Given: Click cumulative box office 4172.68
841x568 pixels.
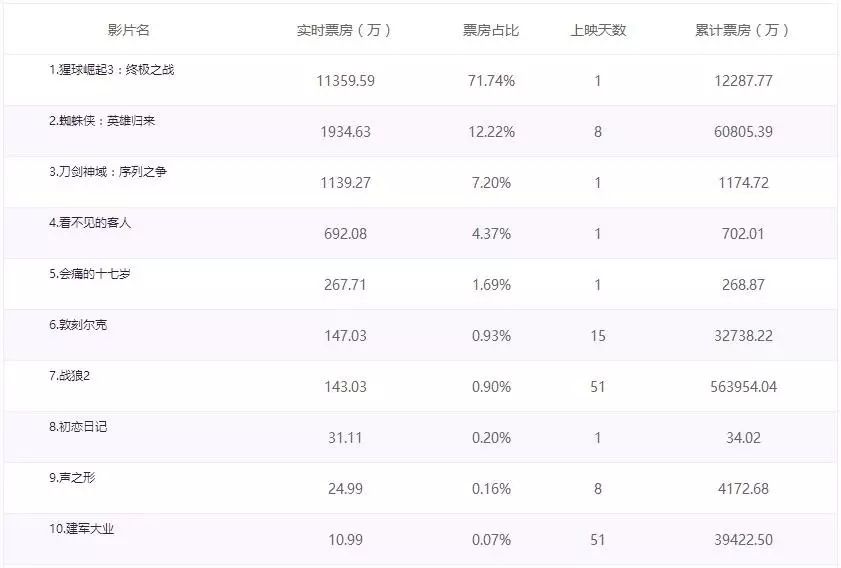Looking at the screenshot, I should point(743,489).
